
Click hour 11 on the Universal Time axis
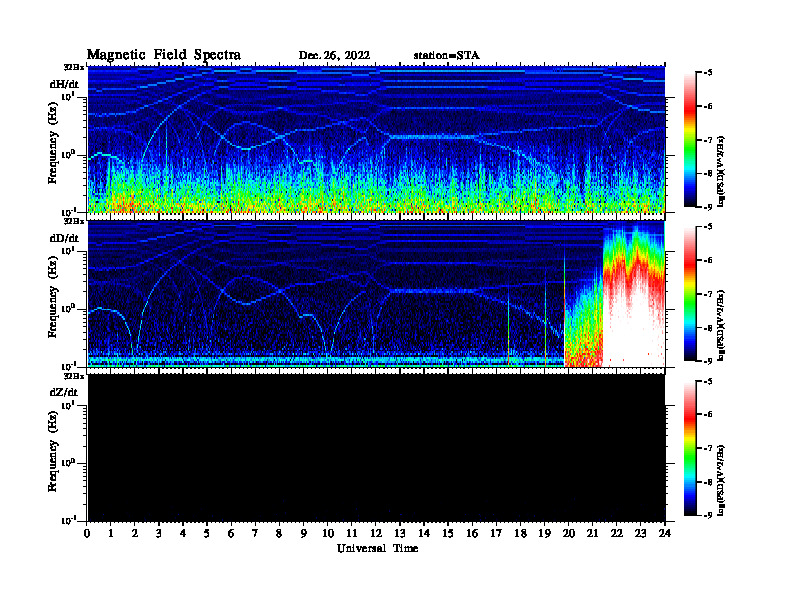point(352,533)
